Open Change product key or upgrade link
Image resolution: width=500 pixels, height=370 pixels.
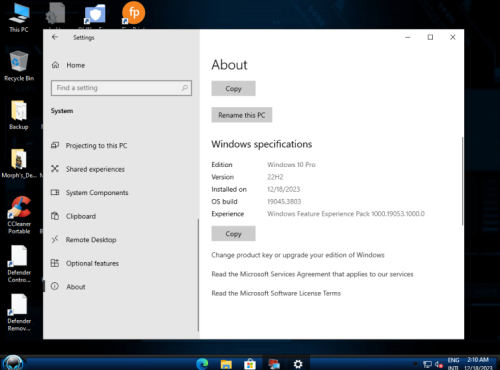pos(298,255)
